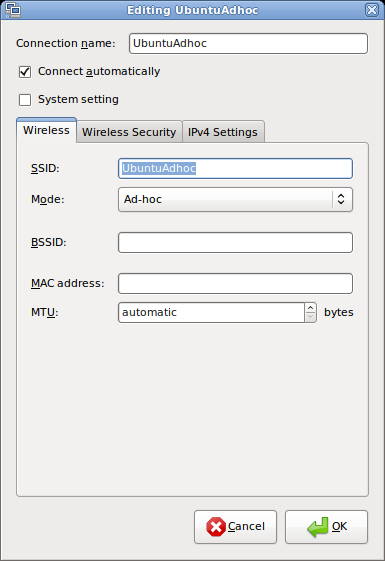Open the Mode dropdown showing Ad-hoc
The image size is (385, 561).
coord(235,199)
